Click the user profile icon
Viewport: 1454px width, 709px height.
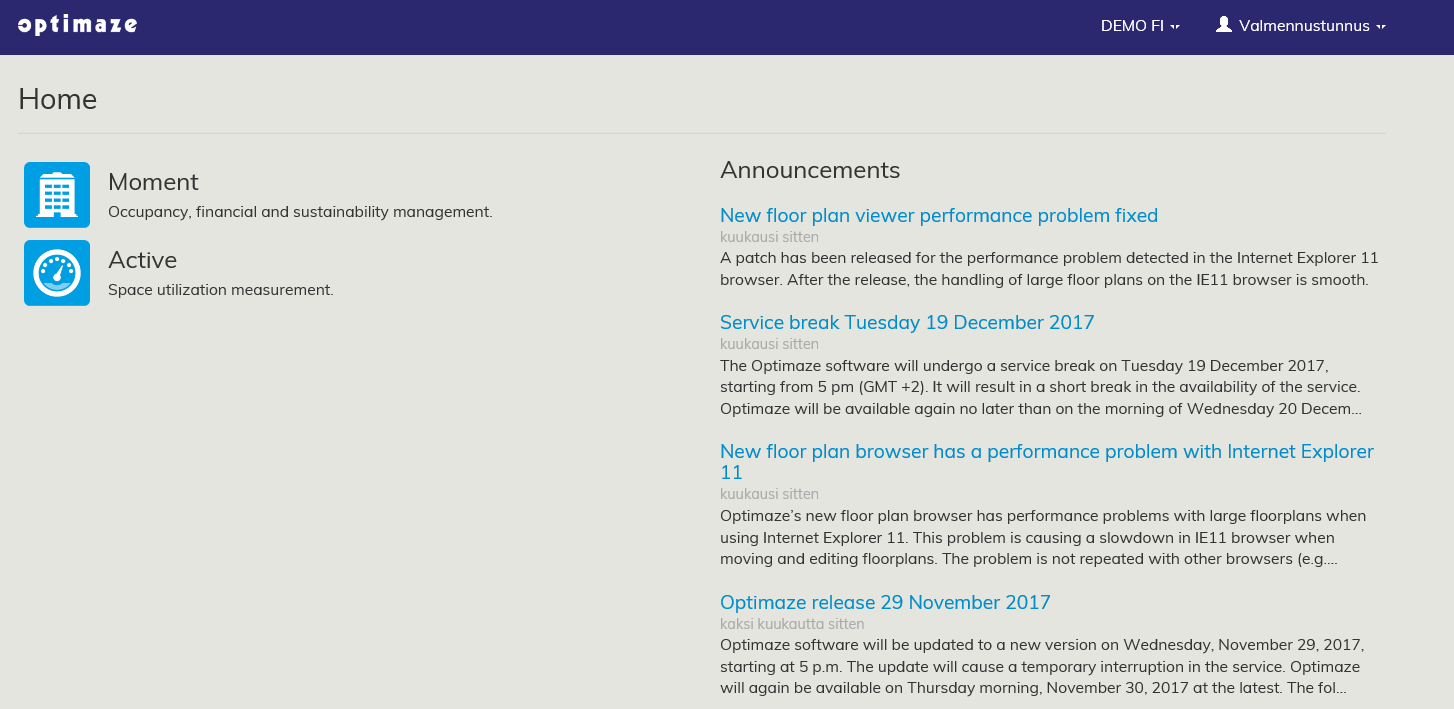click(1223, 25)
